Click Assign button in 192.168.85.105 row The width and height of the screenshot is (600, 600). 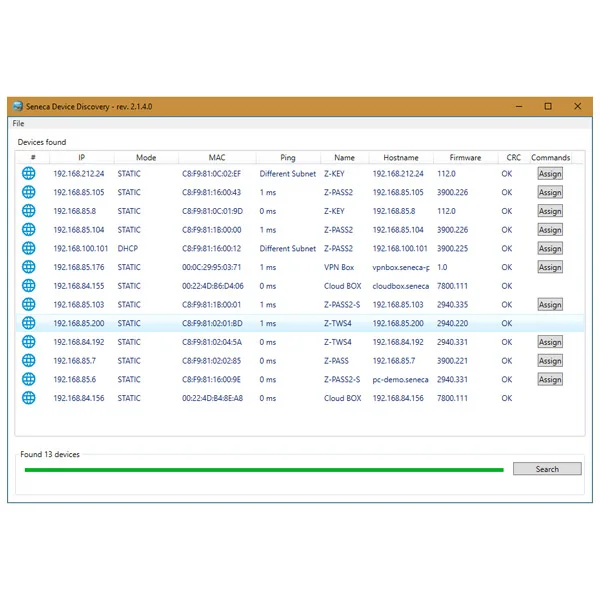point(550,192)
